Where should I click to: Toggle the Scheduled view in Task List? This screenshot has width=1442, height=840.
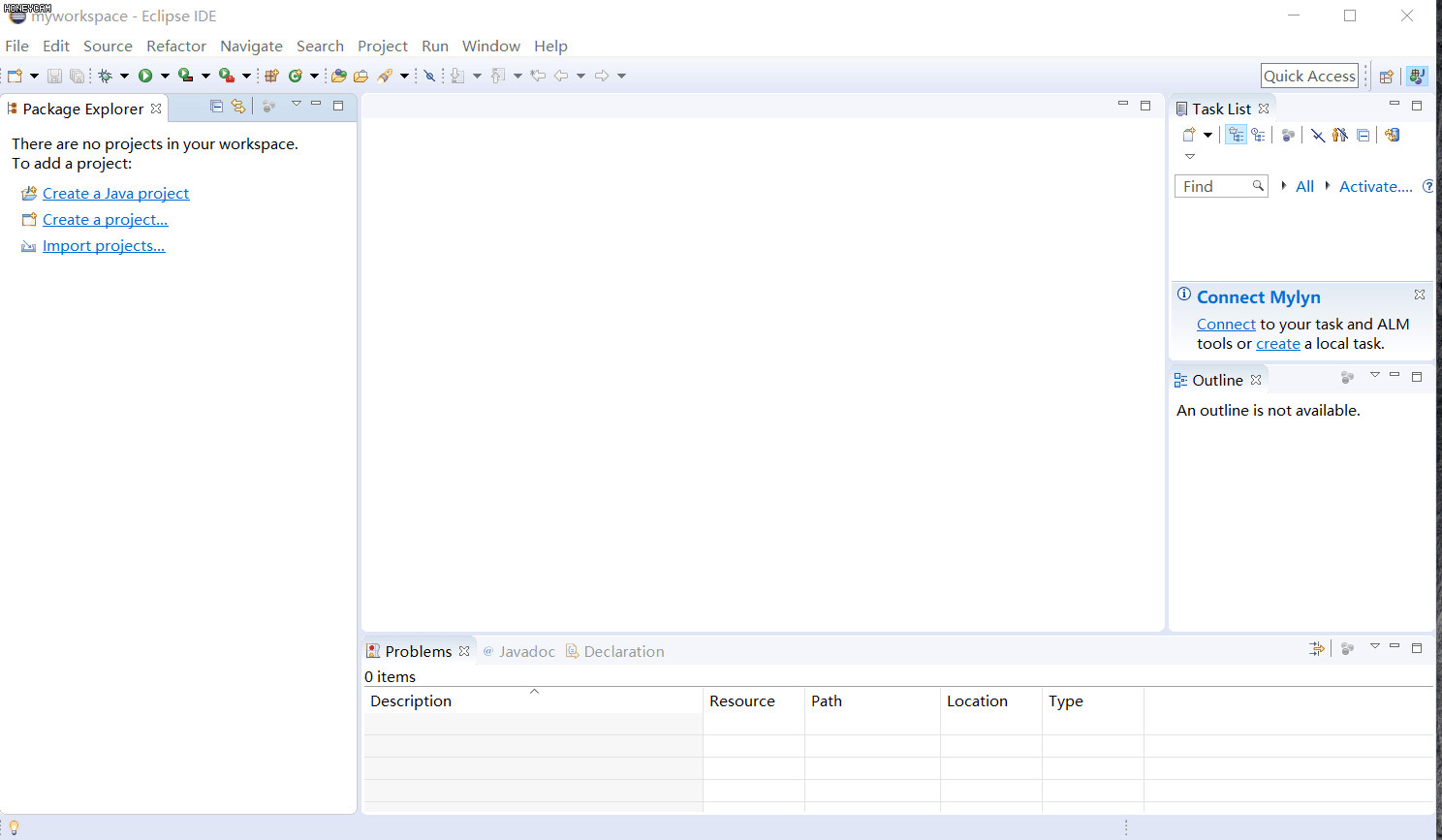(x=1258, y=135)
